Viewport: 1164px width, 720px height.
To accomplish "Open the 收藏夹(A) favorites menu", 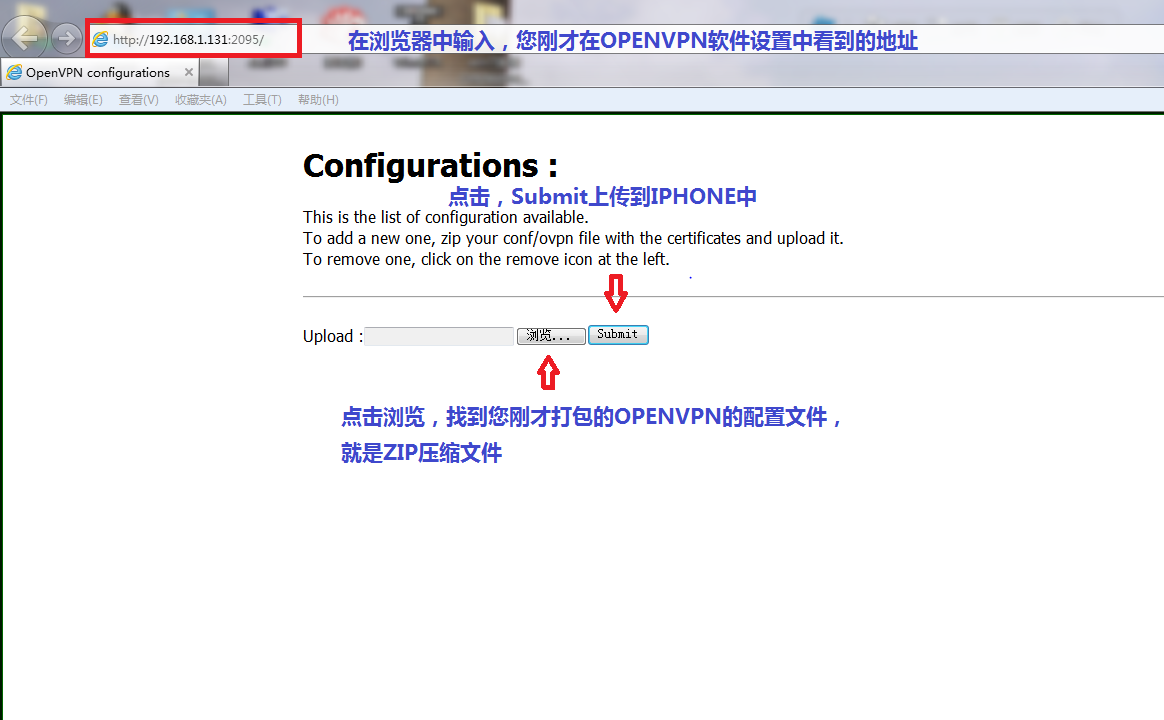I will 200,100.
